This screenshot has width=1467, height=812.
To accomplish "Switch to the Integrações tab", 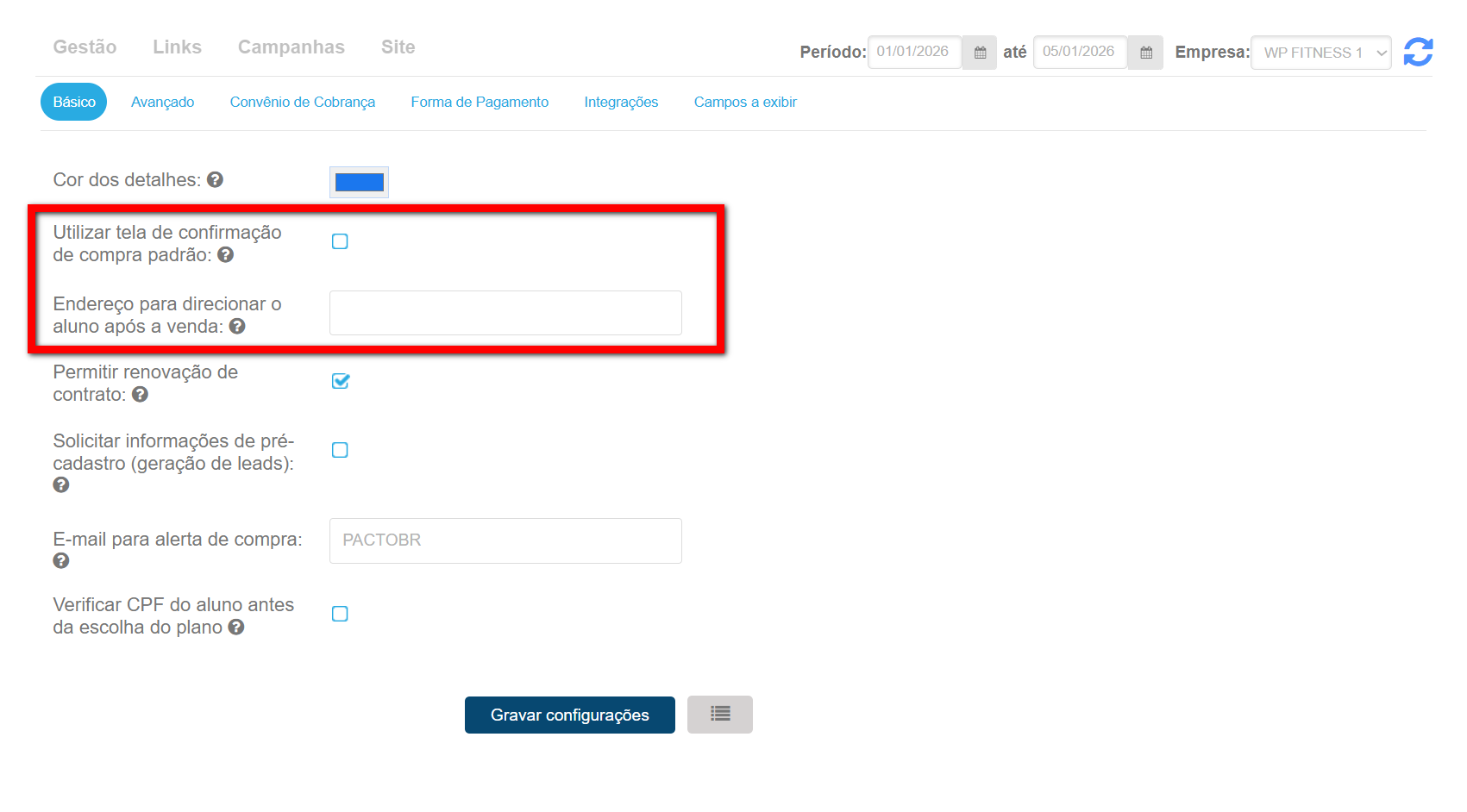I will click(x=621, y=102).
